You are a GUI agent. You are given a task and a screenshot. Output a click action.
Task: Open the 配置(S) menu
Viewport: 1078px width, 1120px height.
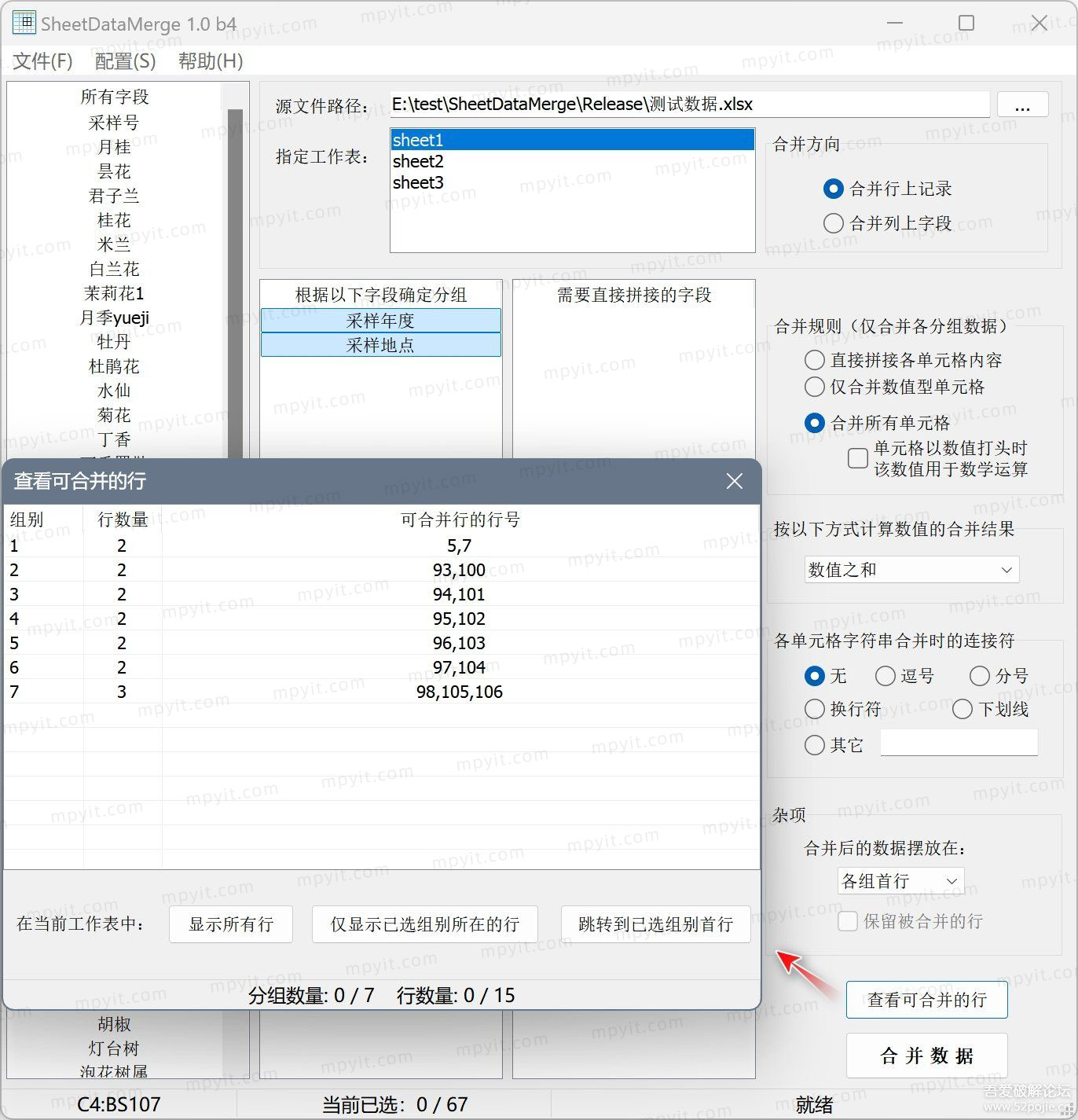pyautogui.click(x=125, y=61)
